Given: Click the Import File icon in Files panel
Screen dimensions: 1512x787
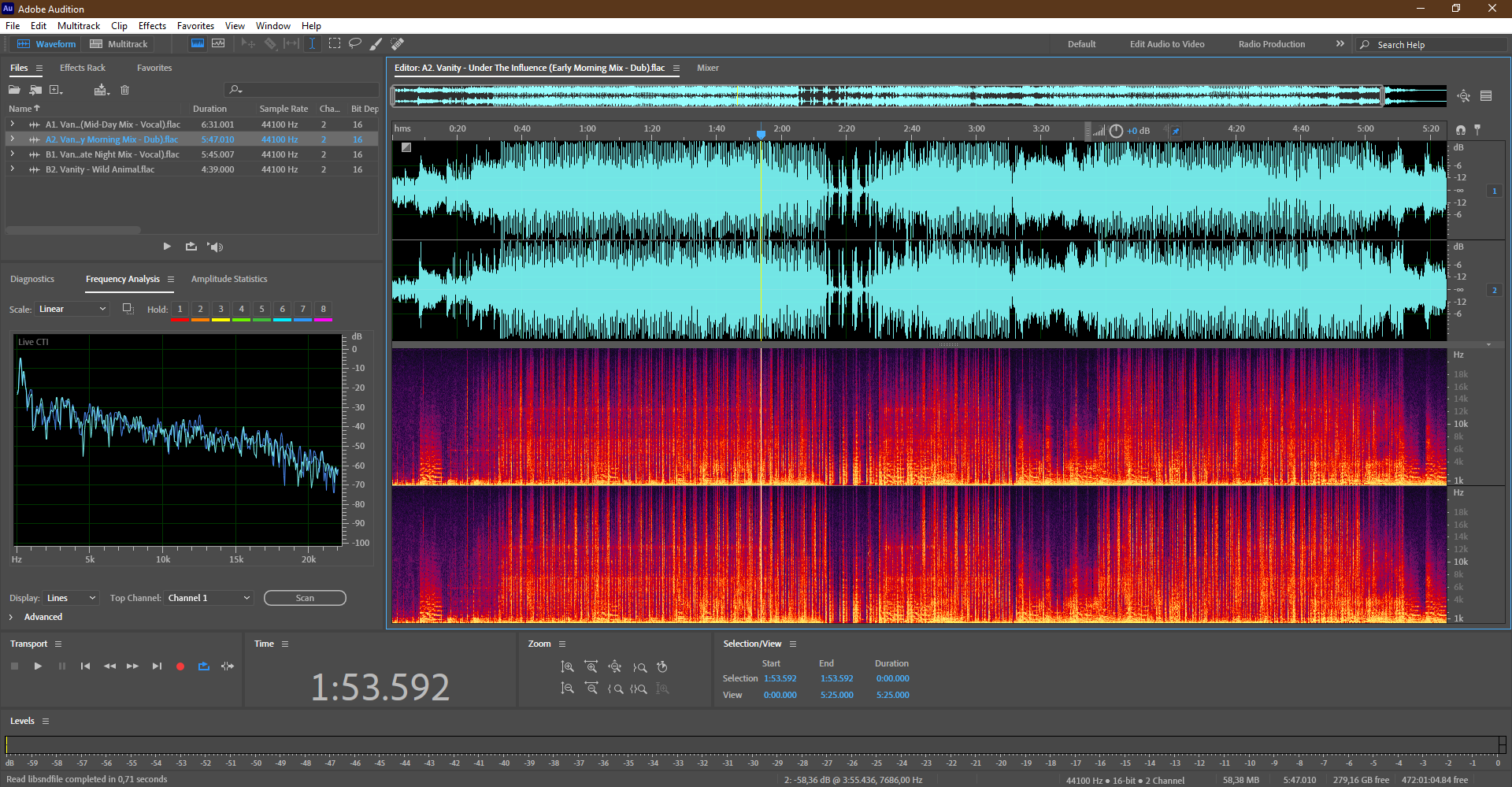Looking at the screenshot, I should pyautogui.click(x=35, y=90).
